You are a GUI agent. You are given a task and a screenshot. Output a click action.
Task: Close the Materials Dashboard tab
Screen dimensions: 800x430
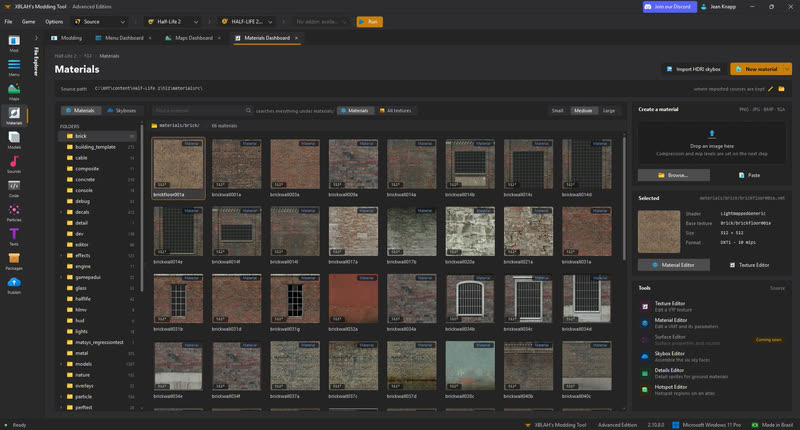(x=296, y=38)
